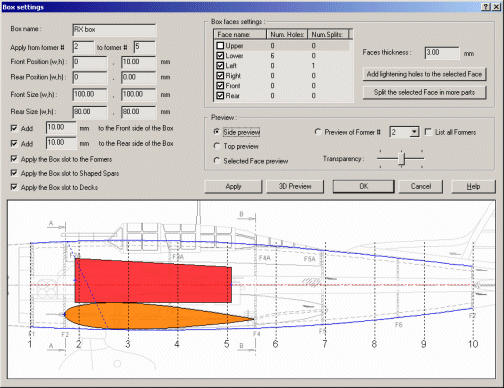This screenshot has height=388, width=504.
Task: Adjust the Transparency slider handle
Action: coord(402,159)
